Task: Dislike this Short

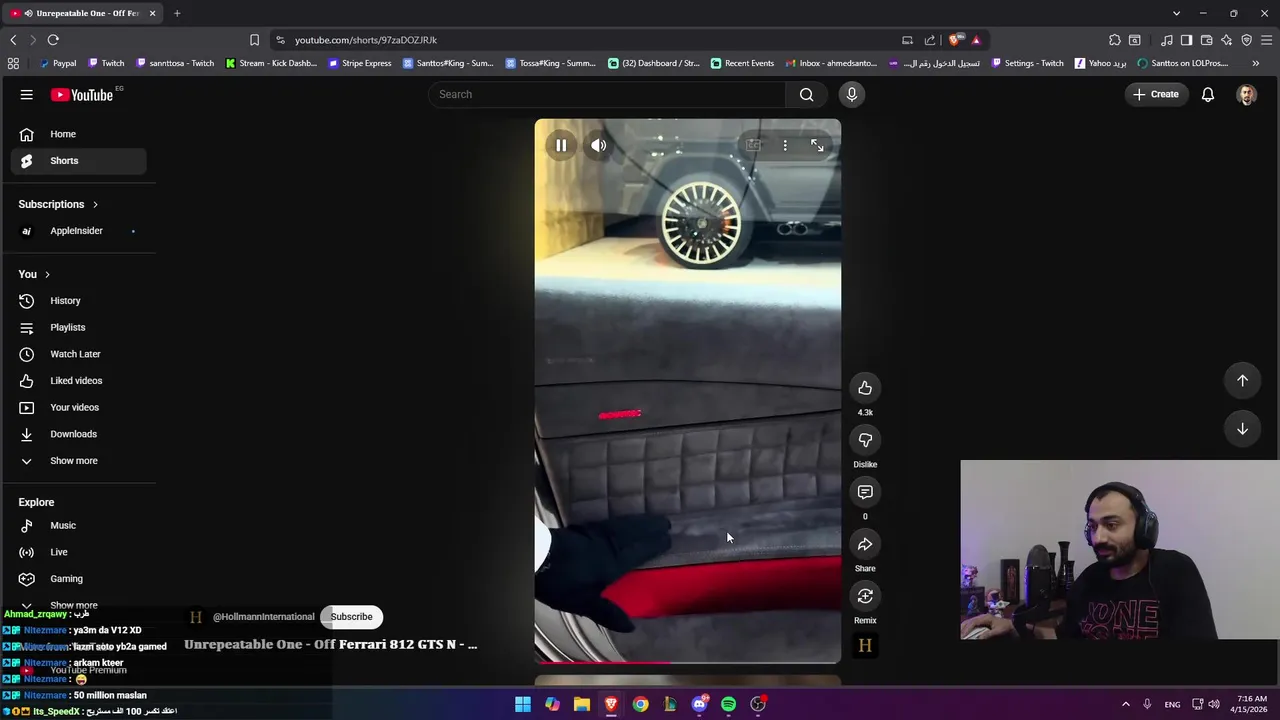Action: [865, 440]
